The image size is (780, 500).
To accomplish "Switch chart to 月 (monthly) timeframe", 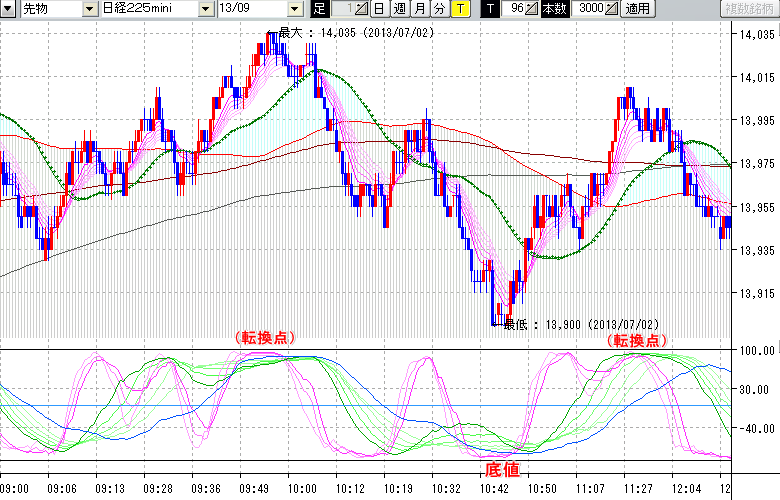I will 419,9.
